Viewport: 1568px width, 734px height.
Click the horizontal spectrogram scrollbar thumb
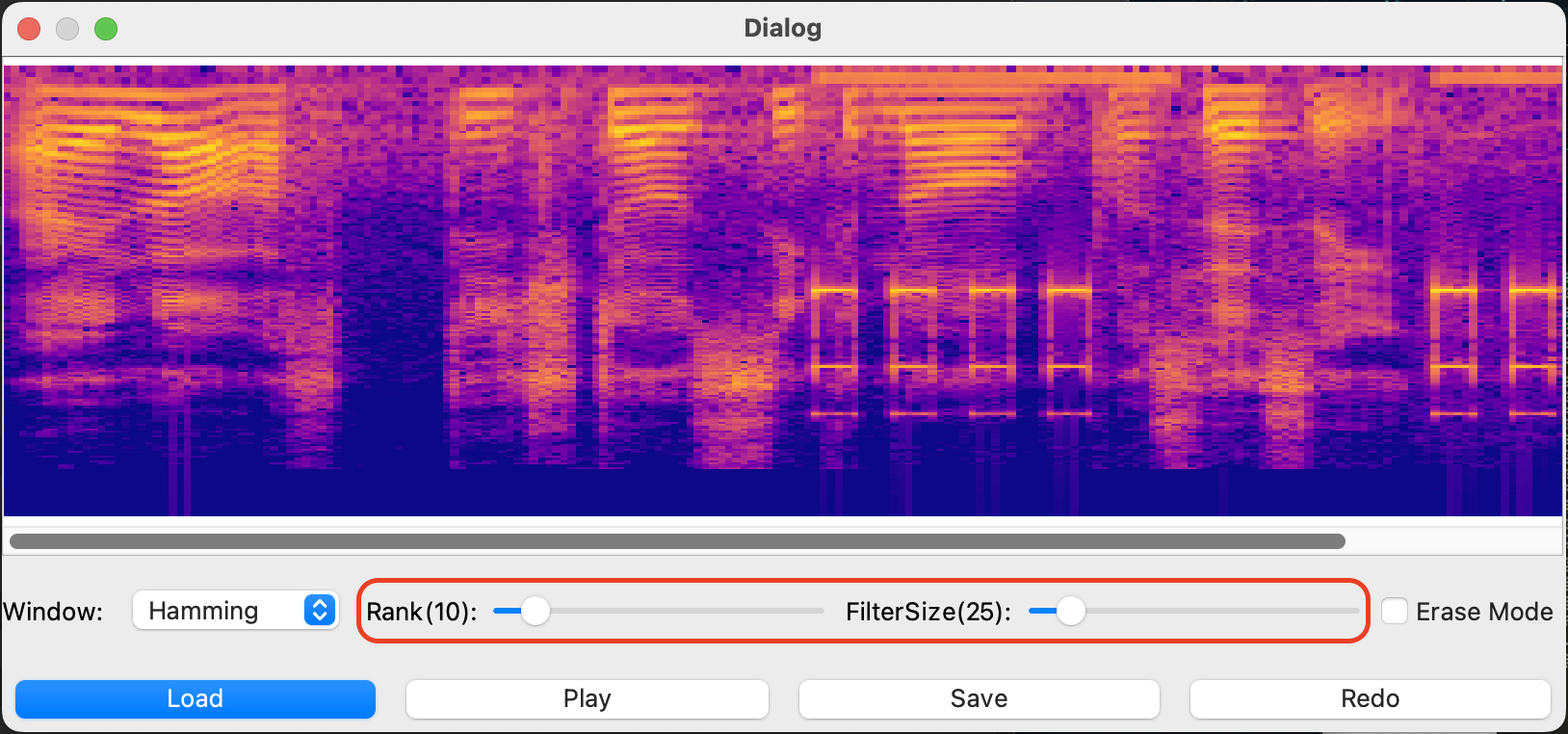point(677,541)
